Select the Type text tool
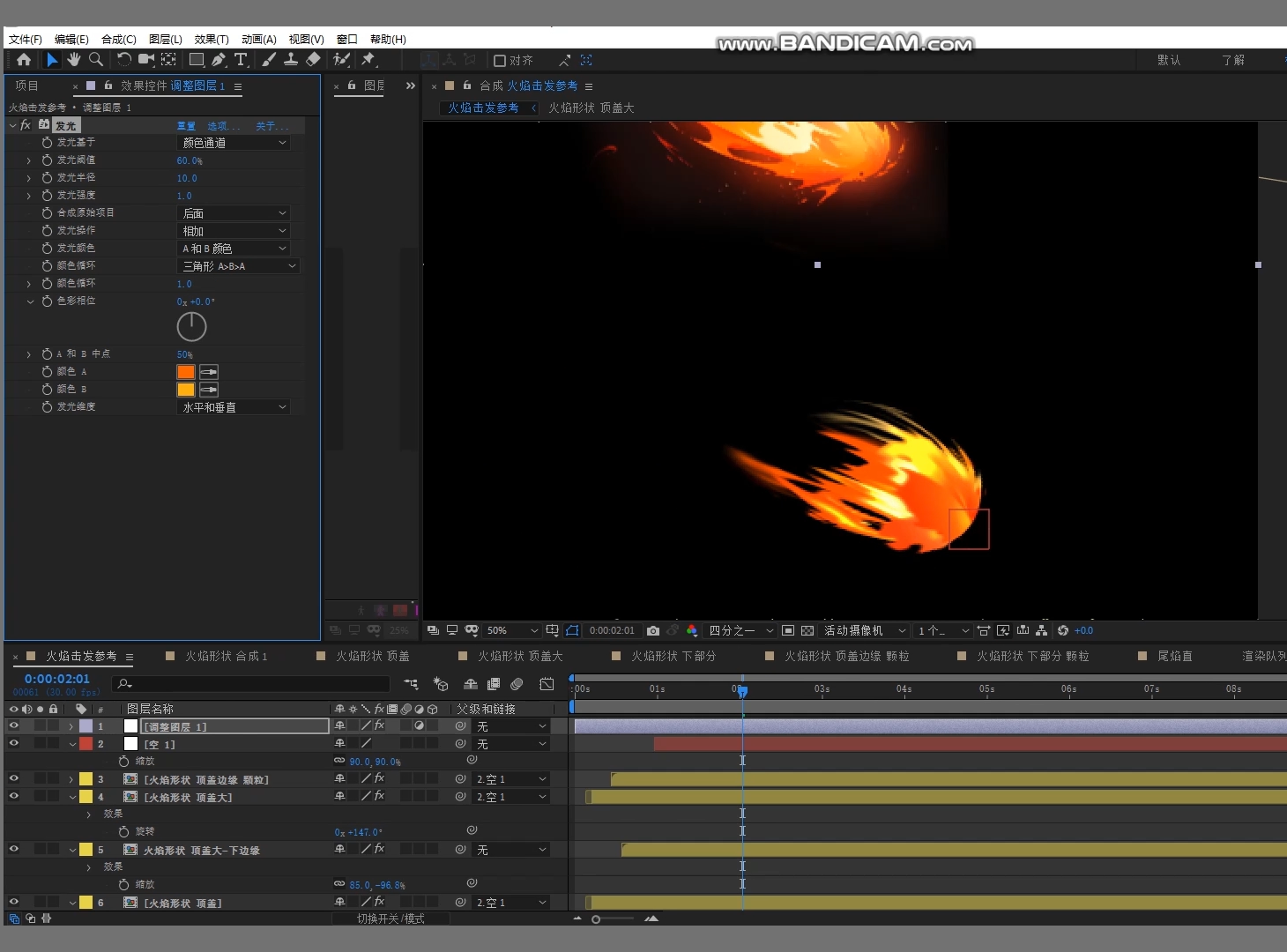This screenshot has height=952, width=1287. point(241,60)
